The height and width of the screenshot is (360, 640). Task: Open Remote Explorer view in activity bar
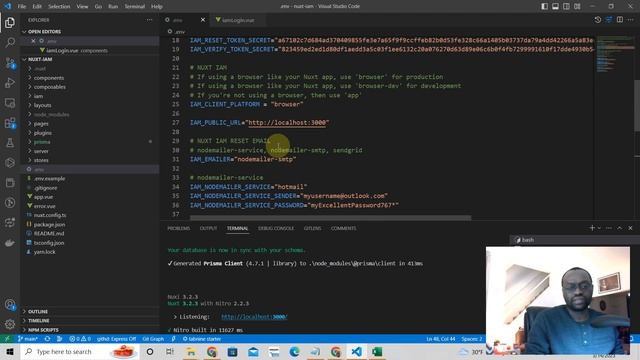[x=10, y=102]
